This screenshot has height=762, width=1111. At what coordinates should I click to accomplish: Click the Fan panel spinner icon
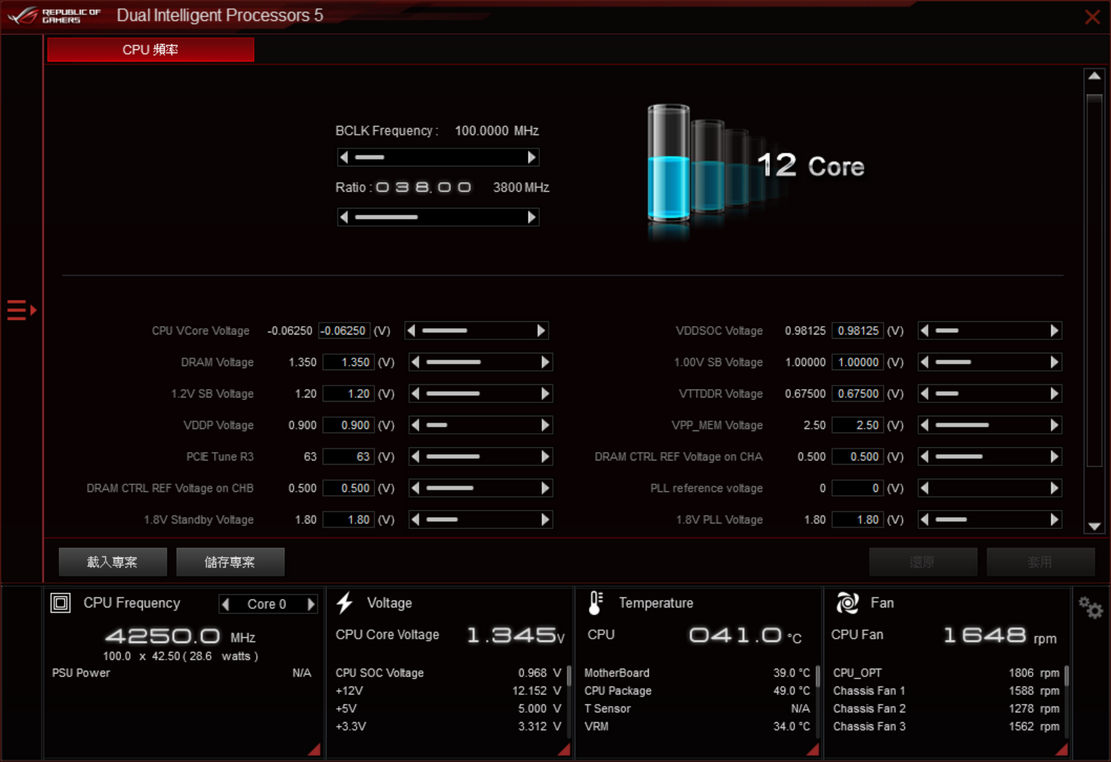click(847, 603)
